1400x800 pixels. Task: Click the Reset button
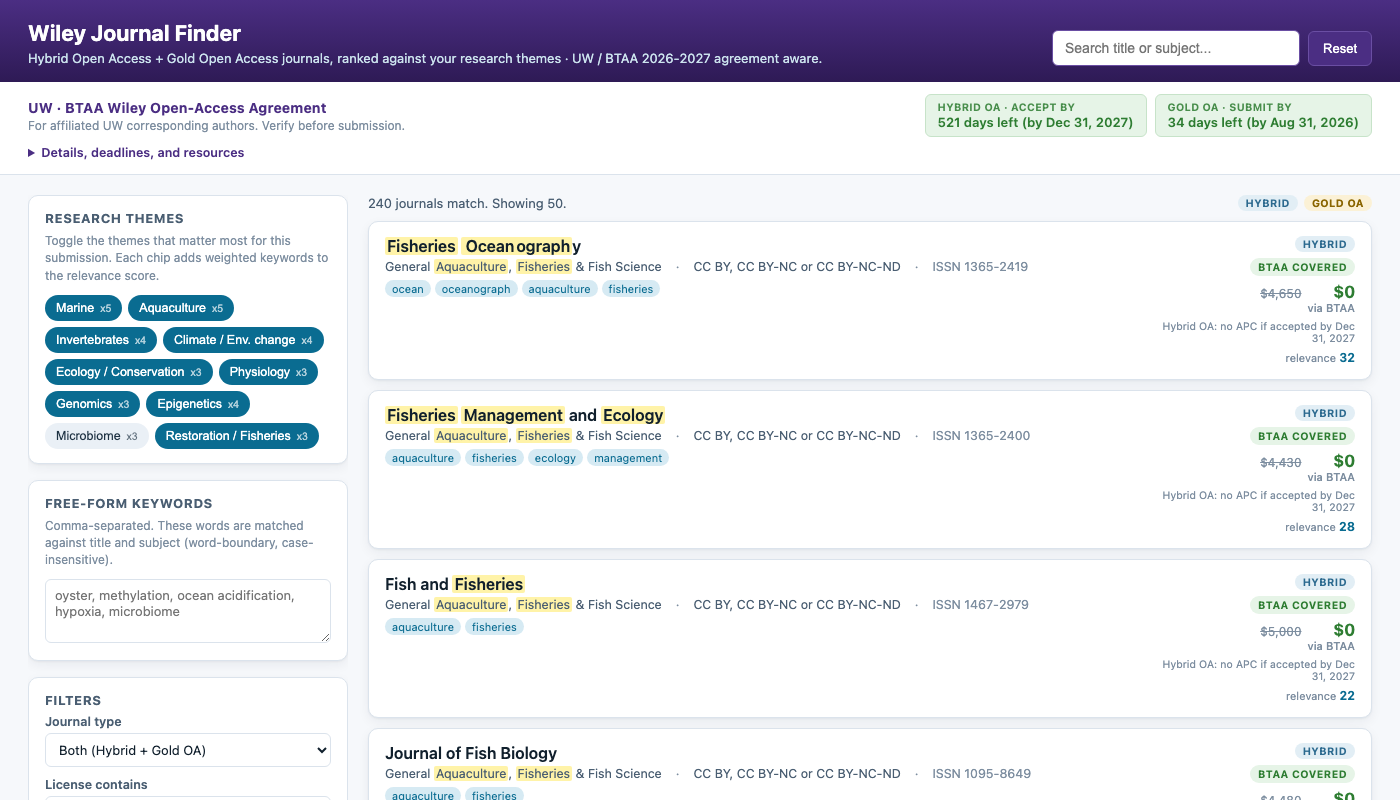tap(1340, 48)
